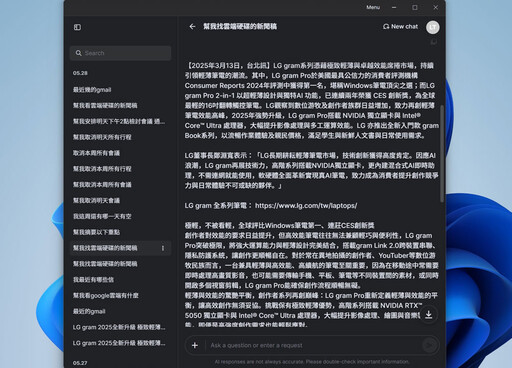Click the send arrow button
The image size is (512, 368).
[429, 345]
